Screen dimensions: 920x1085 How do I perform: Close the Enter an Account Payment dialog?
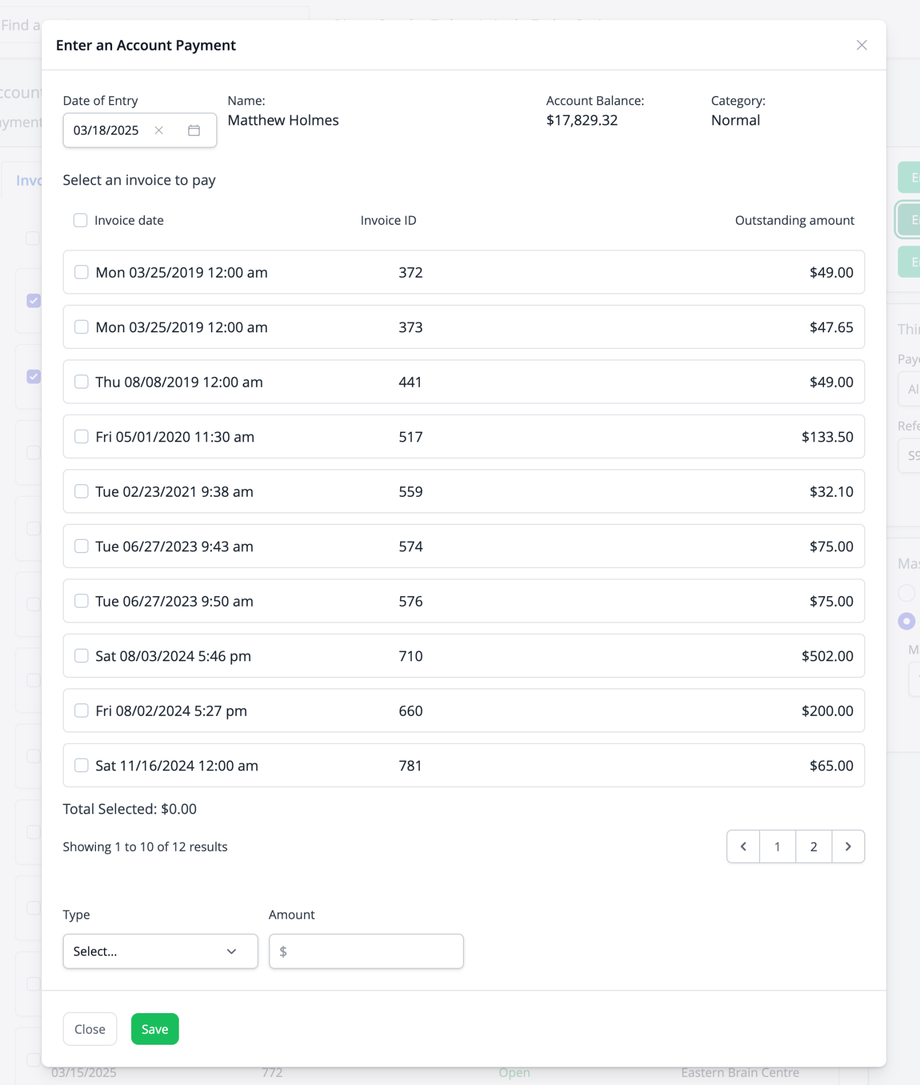861,45
